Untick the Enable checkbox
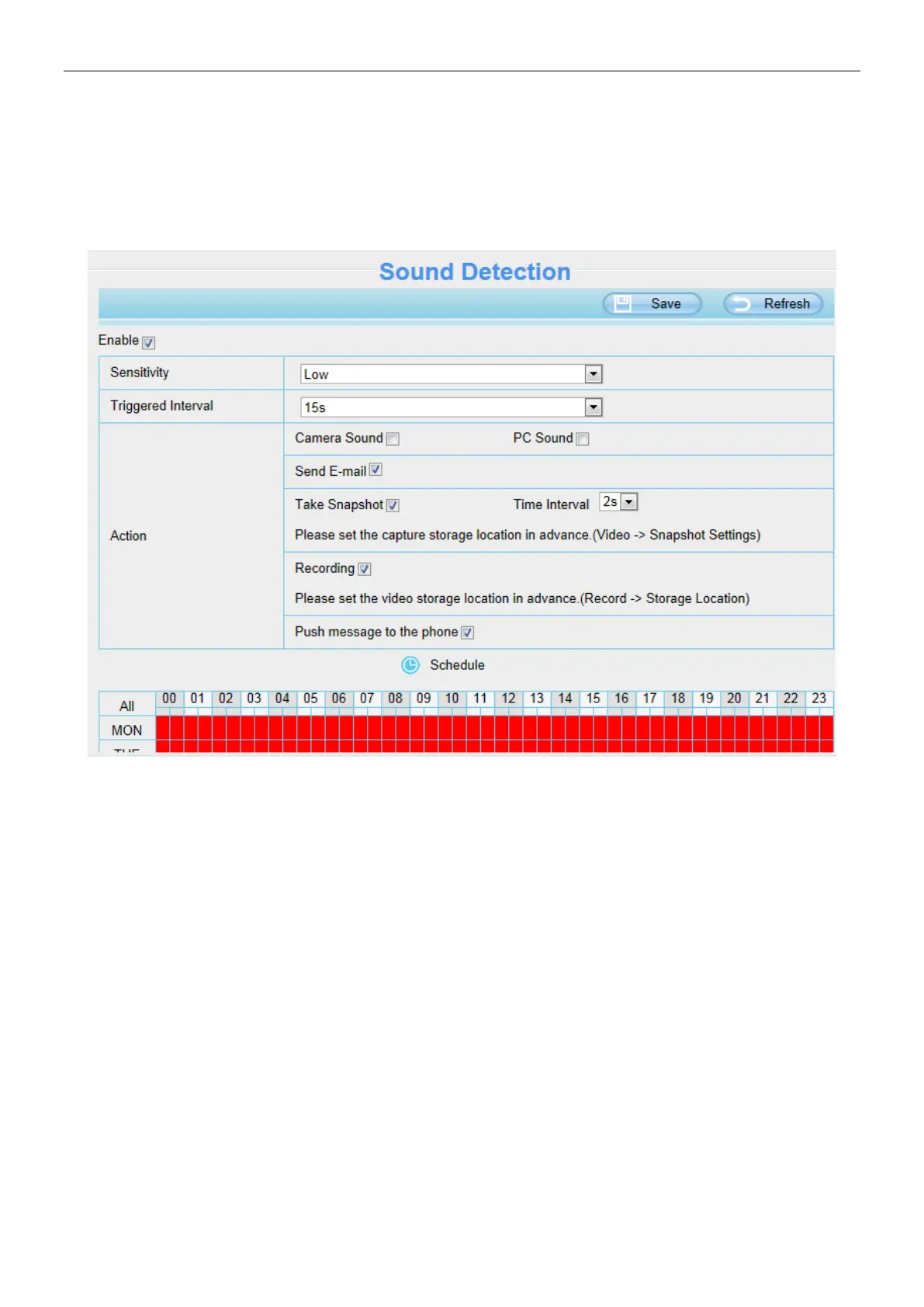The width and height of the screenshot is (924, 1307). (x=149, y=342)
